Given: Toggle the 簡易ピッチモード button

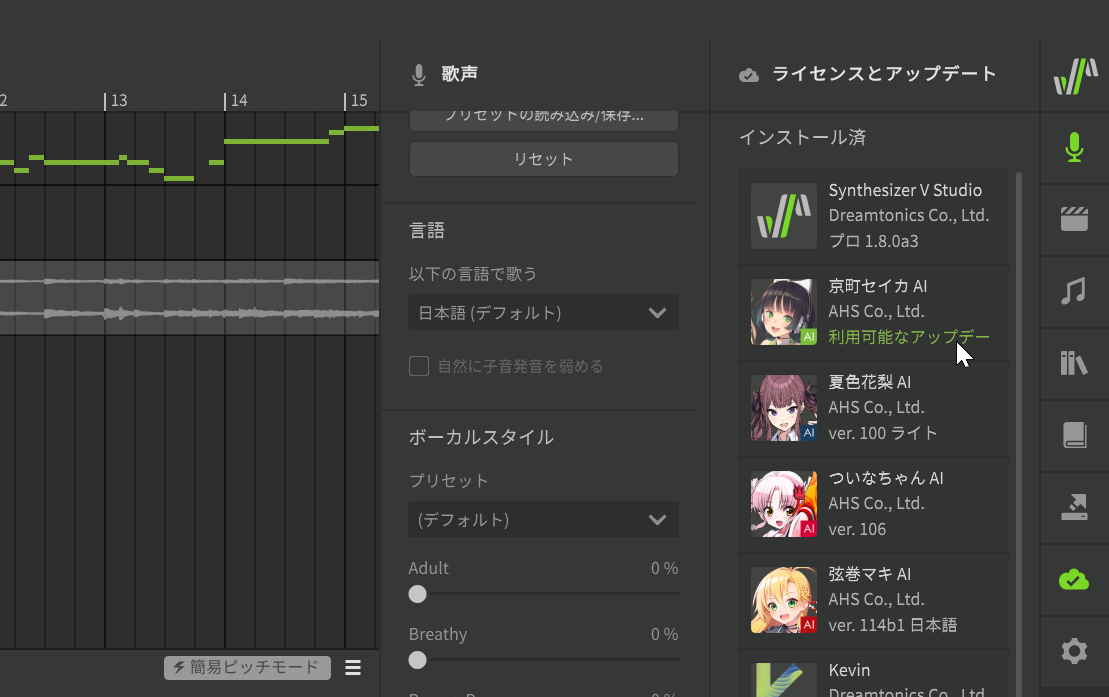Looking at the screenshot, I should 247,668.
